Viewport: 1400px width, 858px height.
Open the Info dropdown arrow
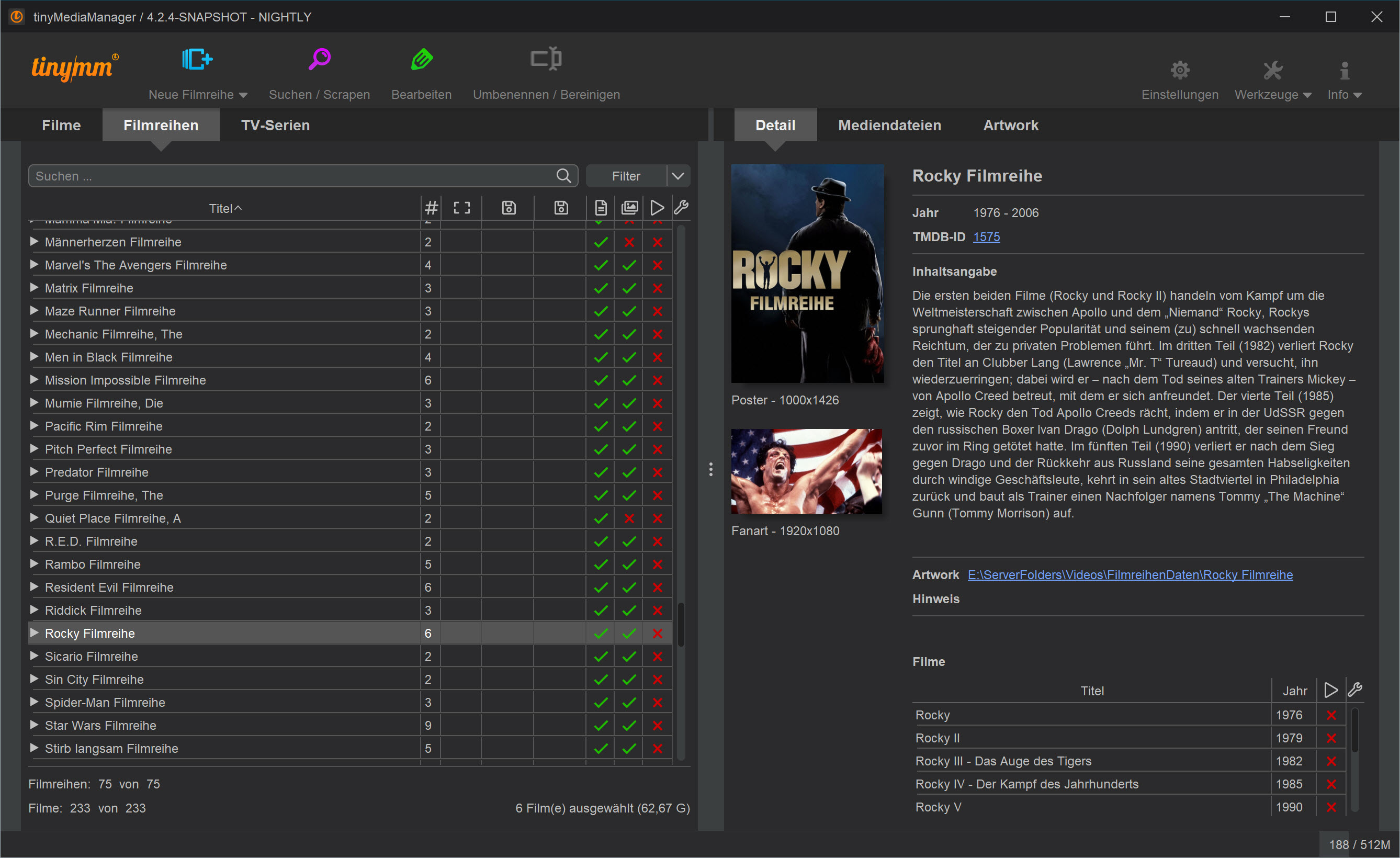pos(1358,95)
